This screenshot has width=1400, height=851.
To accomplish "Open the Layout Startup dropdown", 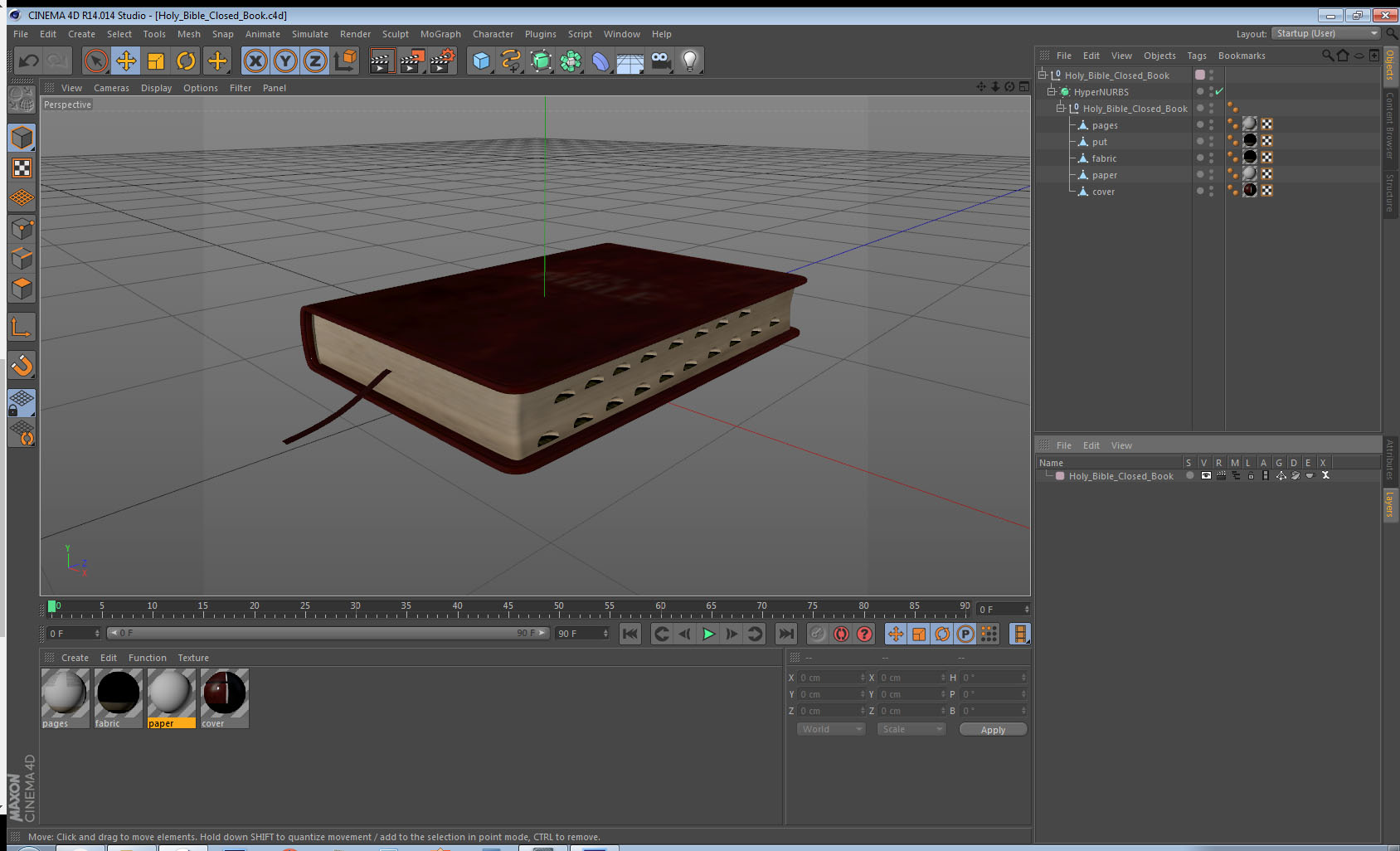I will pyautogui.click(x=1325, y=33).
